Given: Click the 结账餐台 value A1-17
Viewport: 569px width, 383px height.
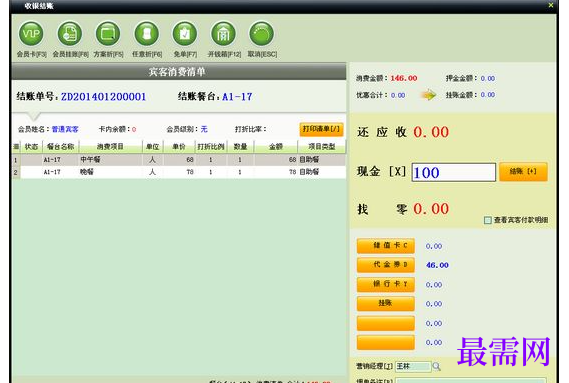Looking at the screenshot, I should 237,97.
